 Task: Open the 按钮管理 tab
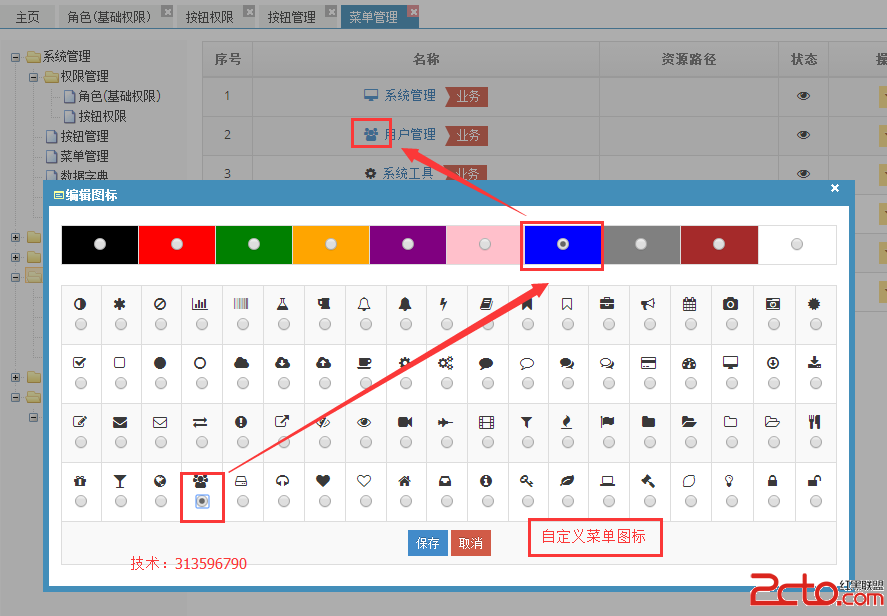click(291, 18)
